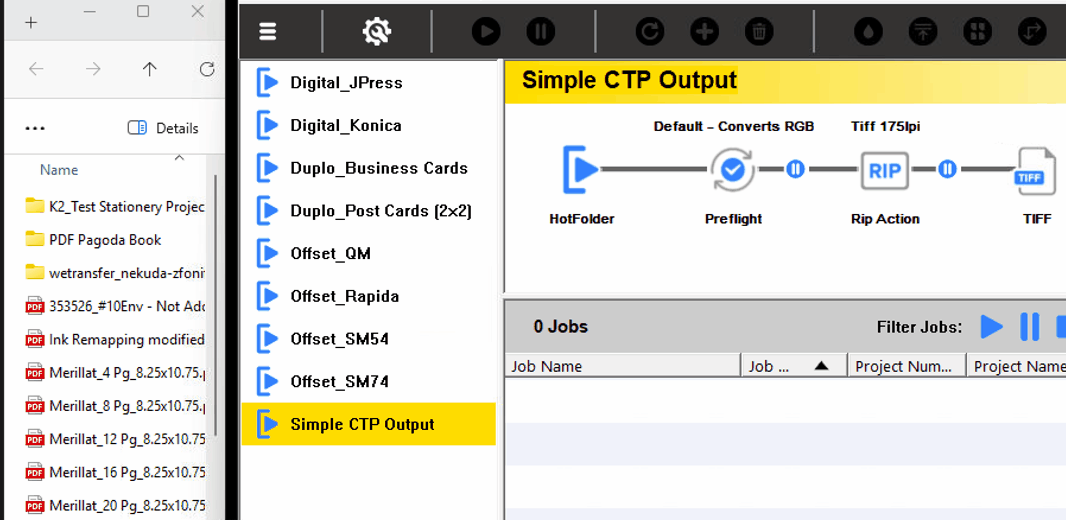1066x520 pixels.
Task: Open new tab in File Explorer
Action: click(x=30, y=22)
